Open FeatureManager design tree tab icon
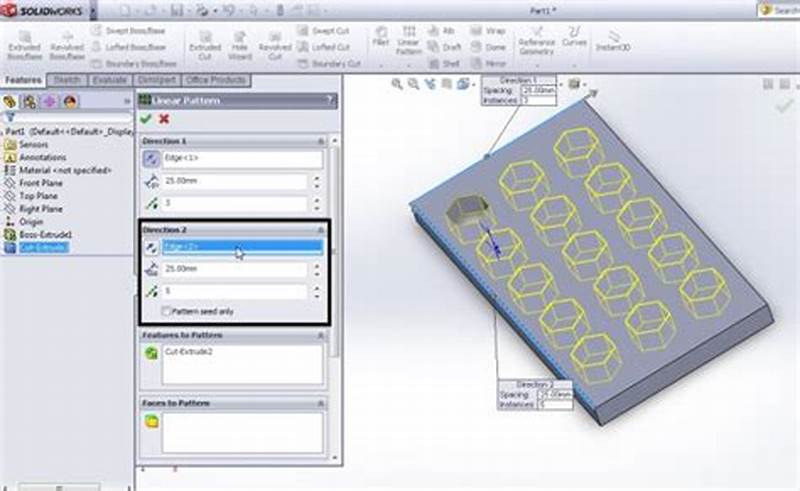The image size is (800, 491). 9,102
